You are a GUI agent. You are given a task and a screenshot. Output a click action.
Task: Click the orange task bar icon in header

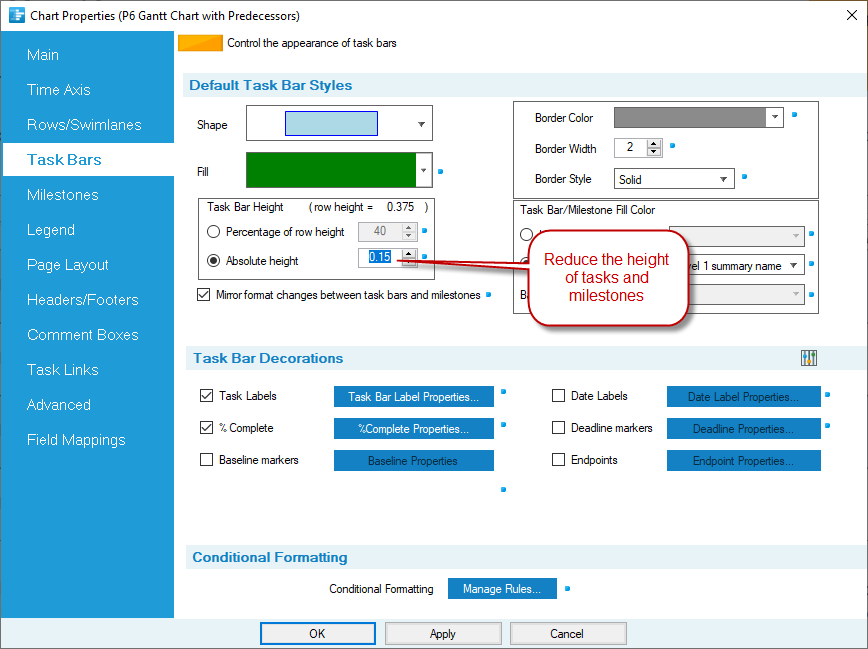click(x=200, y=43)
